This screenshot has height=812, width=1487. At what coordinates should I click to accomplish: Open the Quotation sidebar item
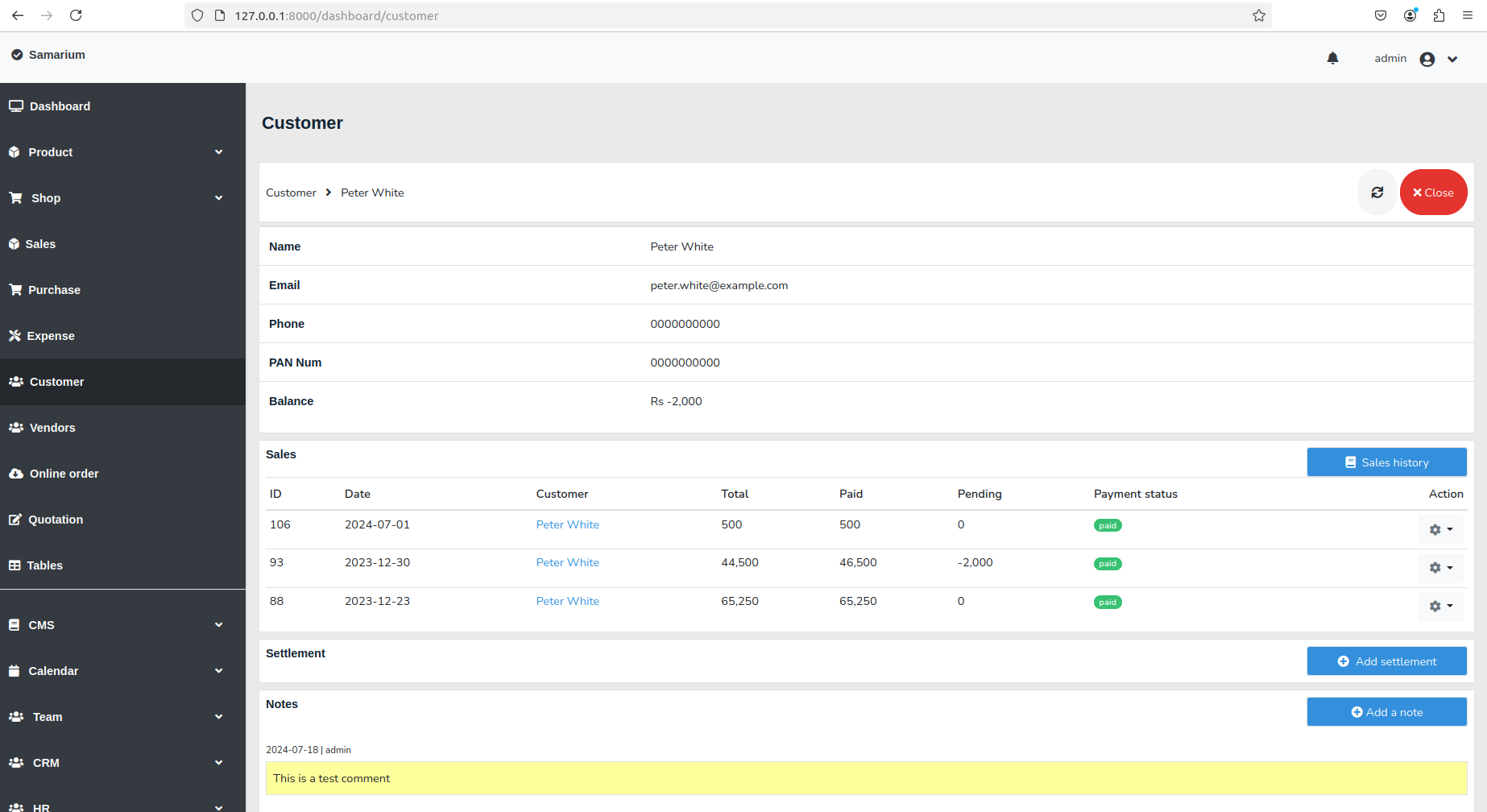click(122, 520)
